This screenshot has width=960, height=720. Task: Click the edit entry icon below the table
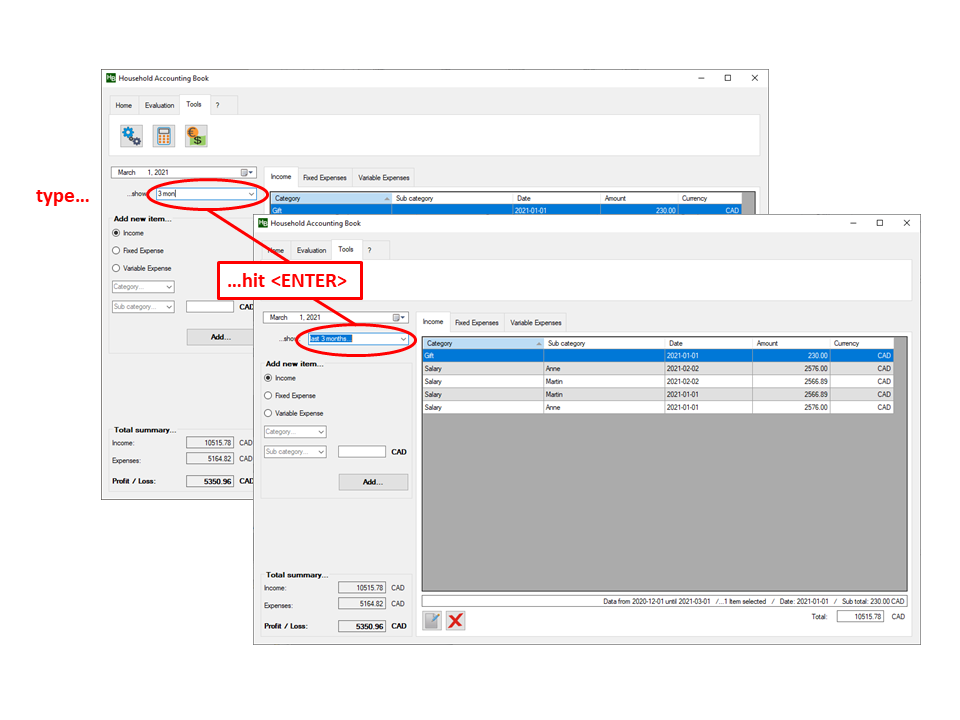432,621
